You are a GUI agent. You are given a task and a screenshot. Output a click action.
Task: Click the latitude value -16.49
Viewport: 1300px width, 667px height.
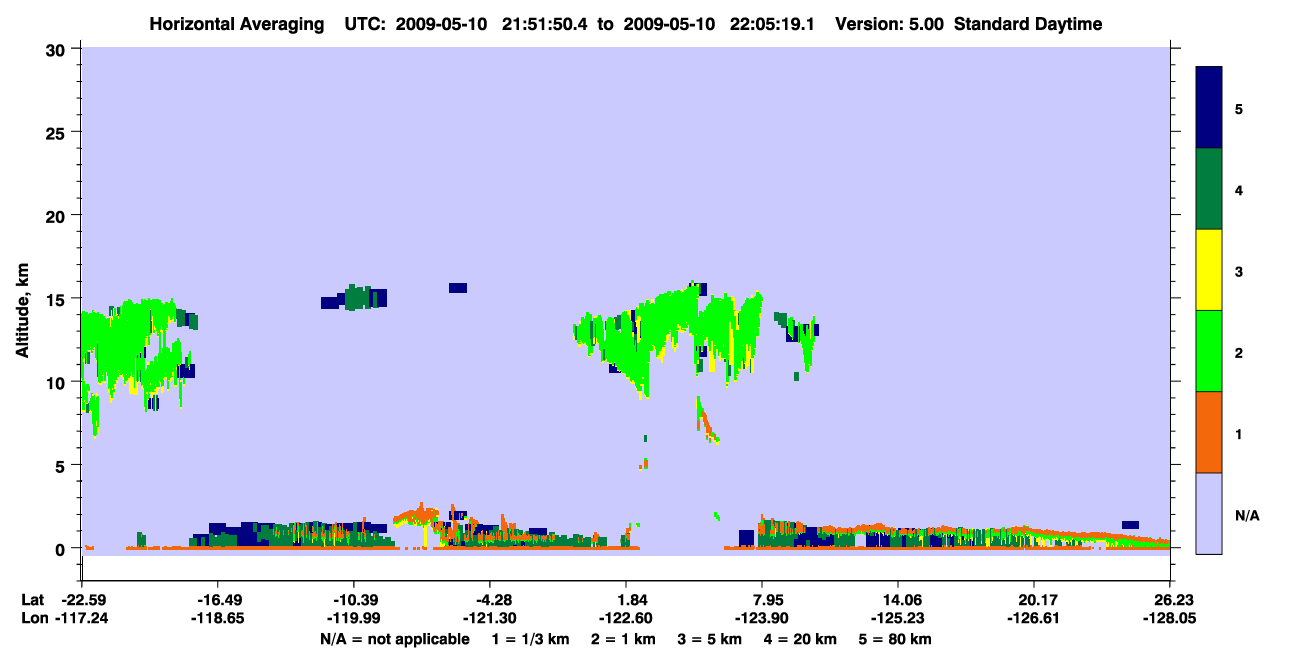point(217,600)
